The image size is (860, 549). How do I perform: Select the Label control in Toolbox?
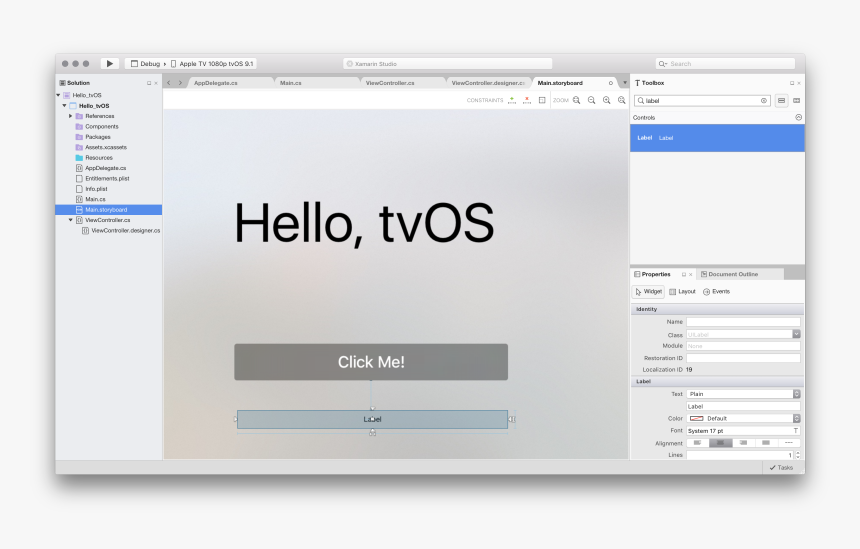point(717,138)
